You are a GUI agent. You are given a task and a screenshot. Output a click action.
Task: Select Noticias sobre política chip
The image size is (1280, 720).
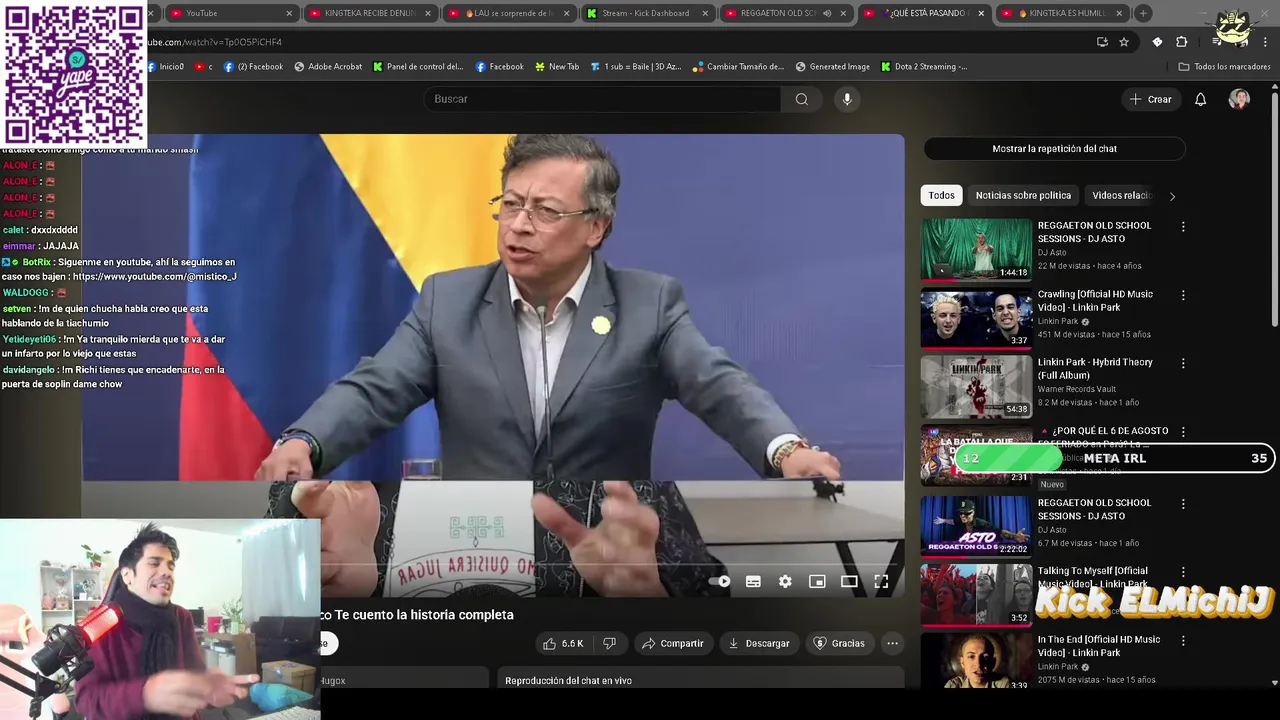pyautogui.click(x=1023, y=196)
